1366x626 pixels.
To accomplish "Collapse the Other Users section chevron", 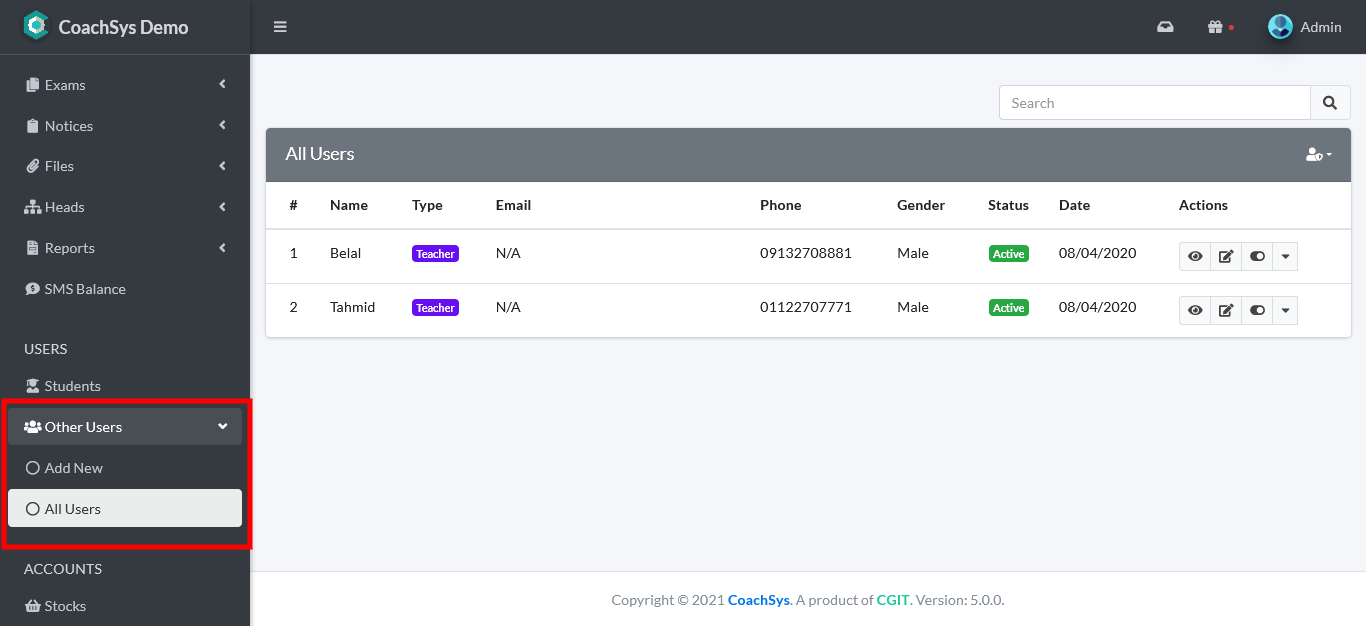I will (x=222, y=425).
